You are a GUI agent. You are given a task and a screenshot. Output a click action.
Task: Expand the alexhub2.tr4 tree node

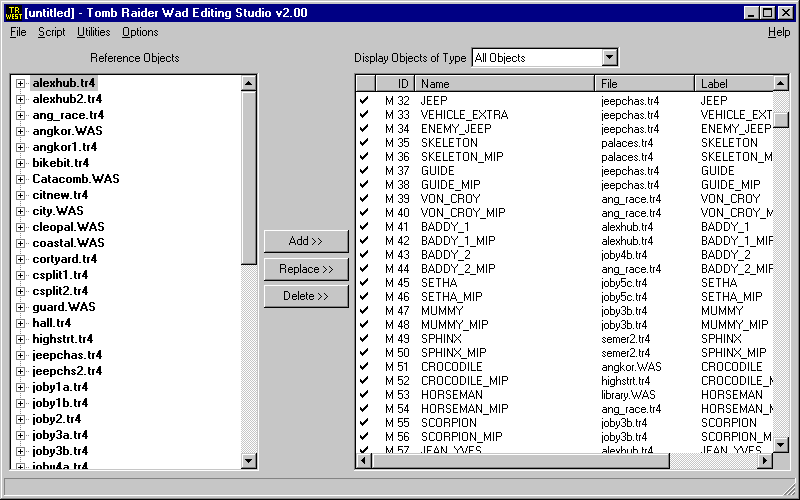pos(20,99)
